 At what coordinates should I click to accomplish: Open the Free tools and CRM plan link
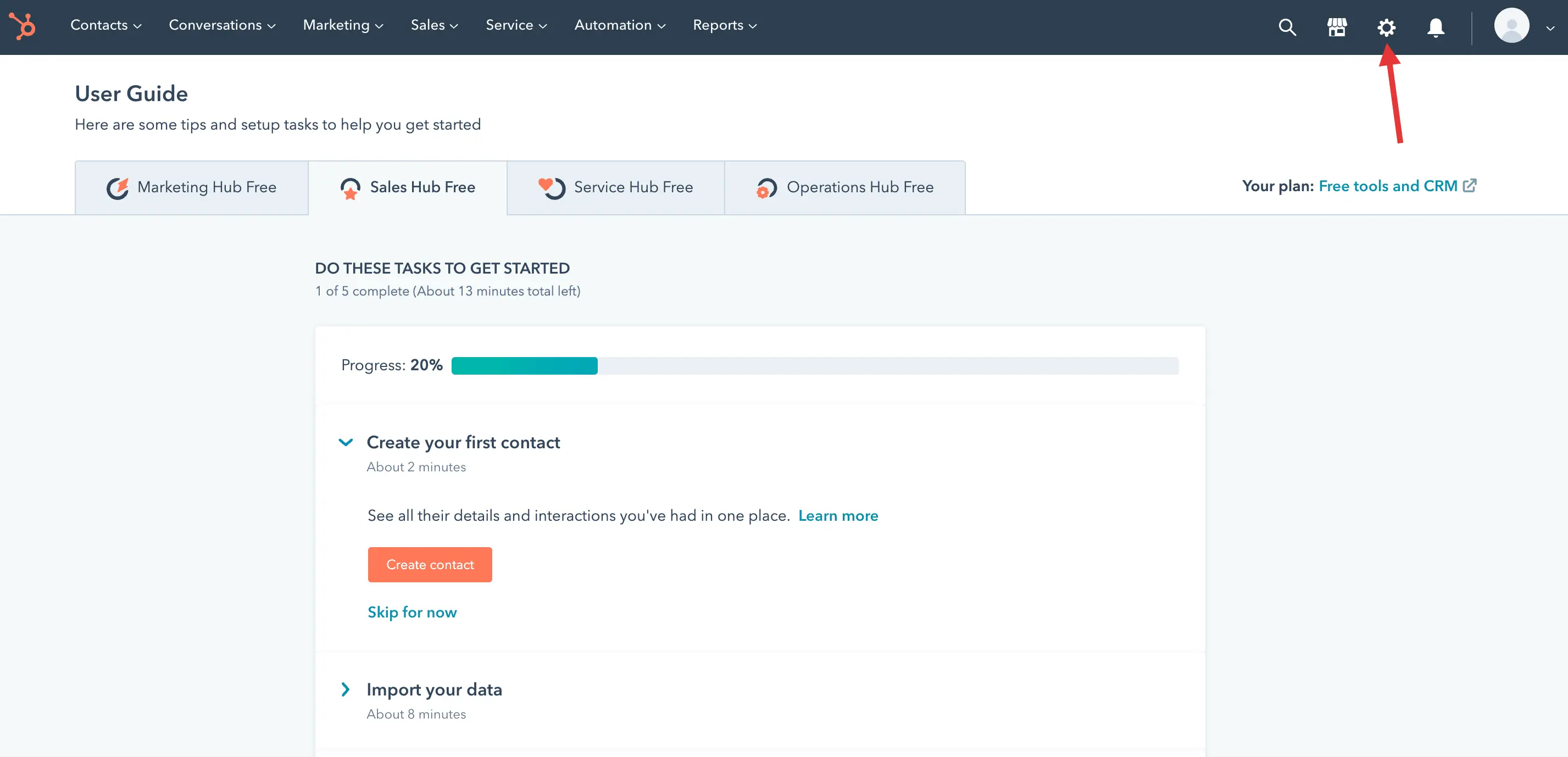(1388, 186)
